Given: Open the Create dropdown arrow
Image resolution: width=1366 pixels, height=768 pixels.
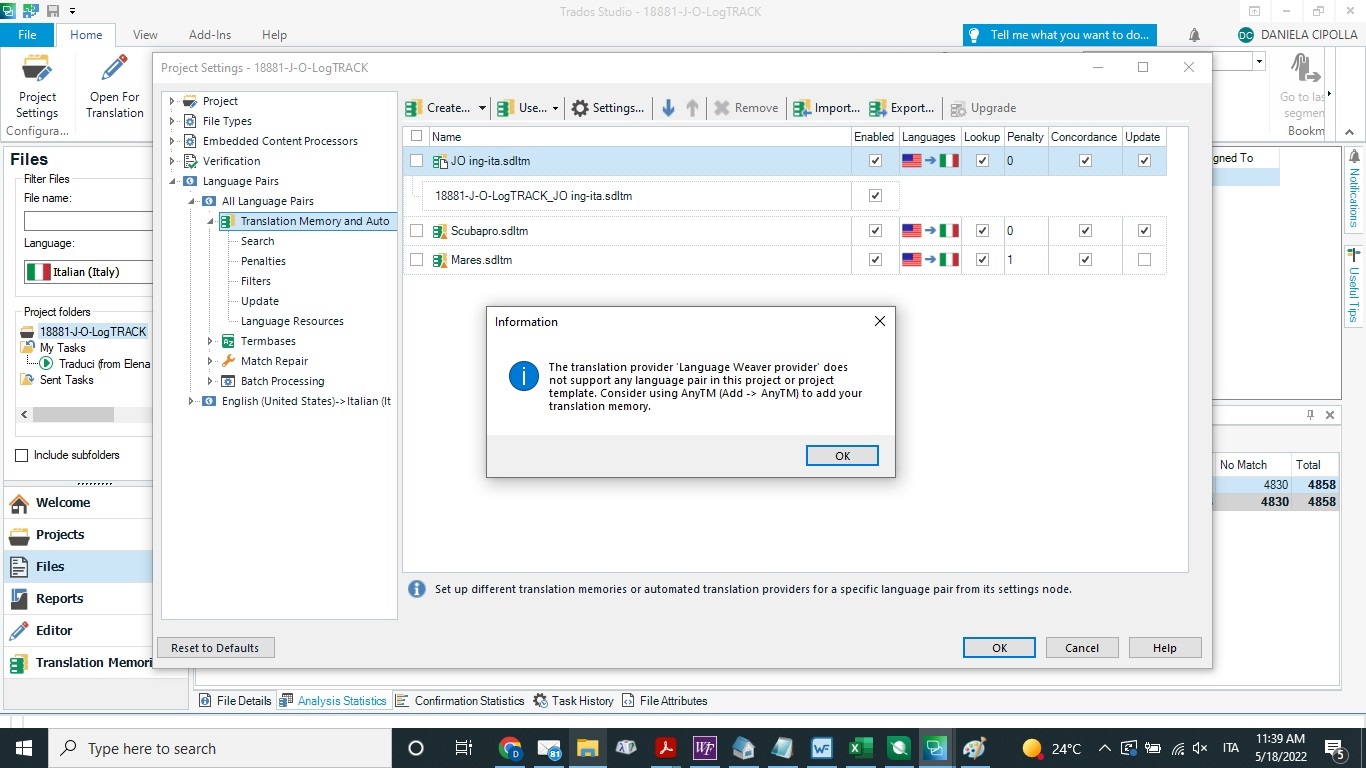Looking at the screenshot, I should point(482,108).
